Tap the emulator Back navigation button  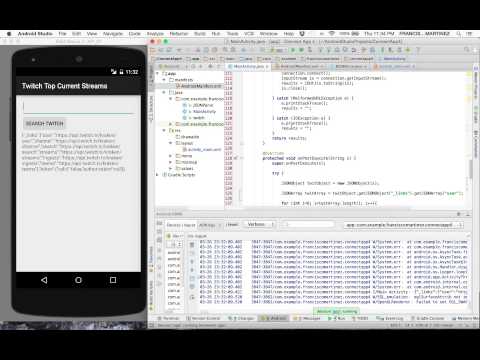[x=44, y=280]
